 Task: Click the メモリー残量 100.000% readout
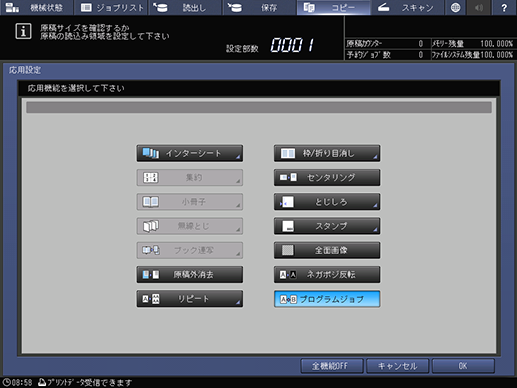[496, 44]
